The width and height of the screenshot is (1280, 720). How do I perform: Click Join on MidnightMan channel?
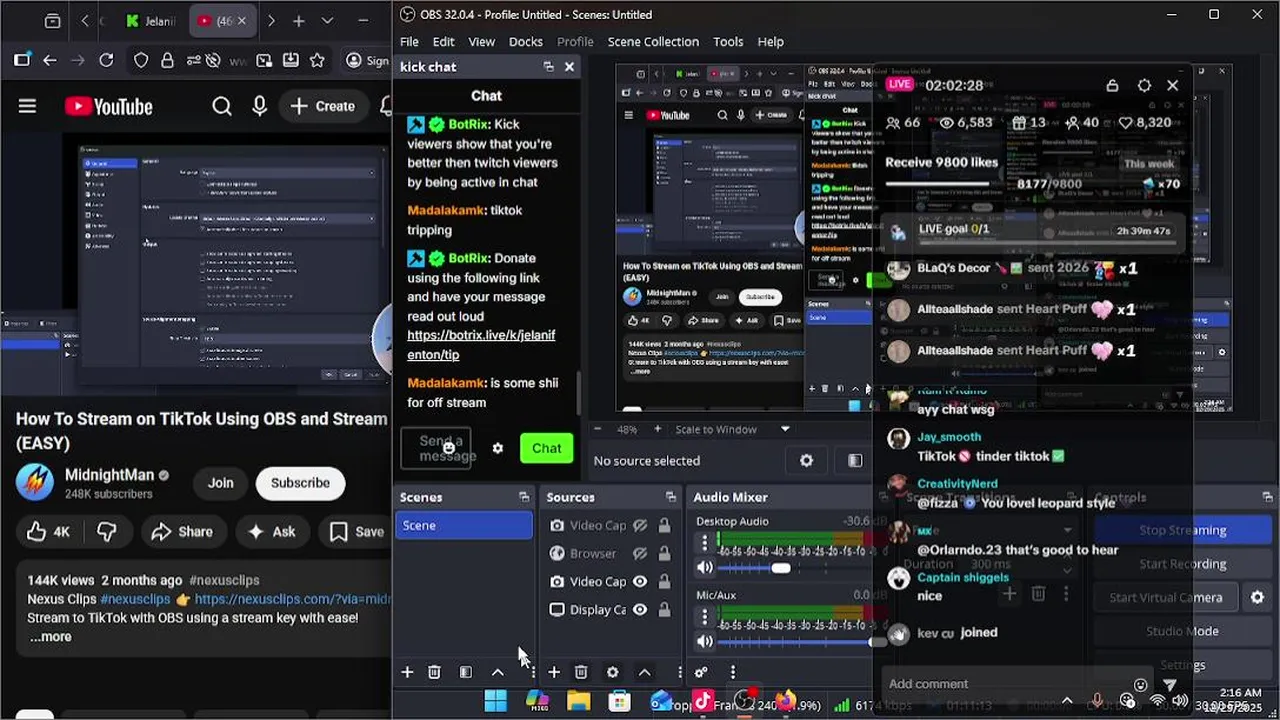coord(221,483)
